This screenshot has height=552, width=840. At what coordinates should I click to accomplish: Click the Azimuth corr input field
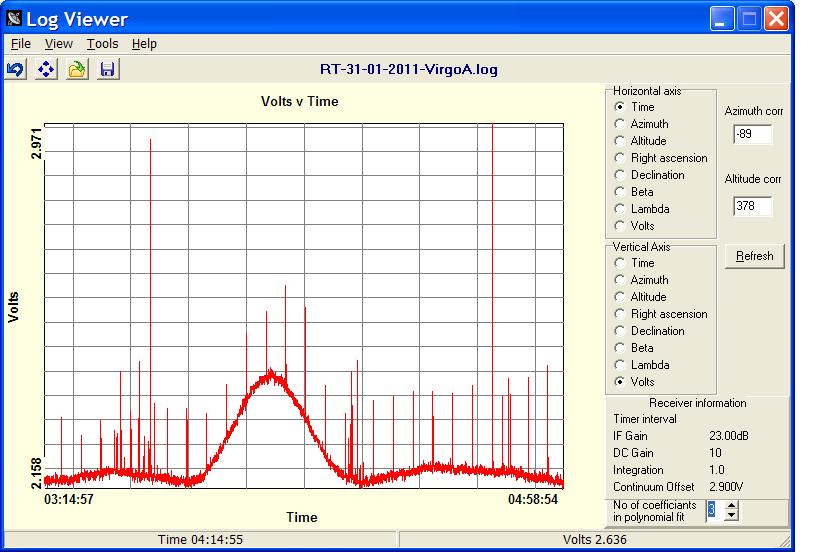pos(753,134)
